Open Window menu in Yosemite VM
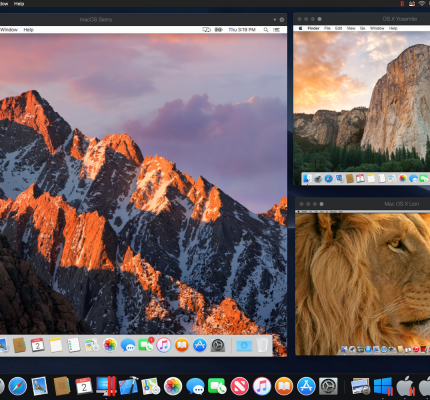This screenshot has height=400, width=430. pyautogui.click(x=377, y=28)
